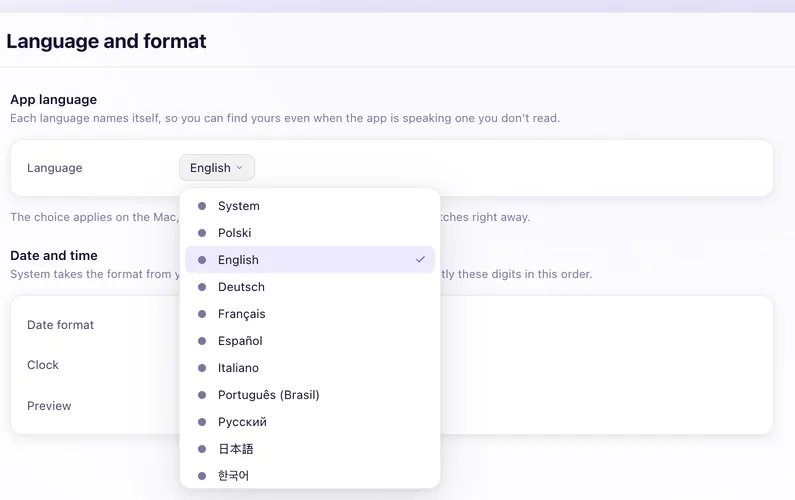Screen dimensions: 795x500
Task: Click the bullet dot beside Español
Action: pos(202,341)
